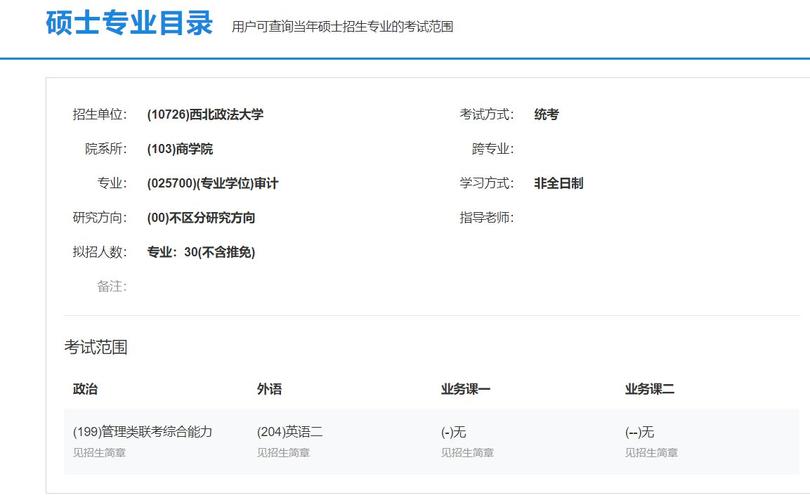This screenshot has width=810, height=500.
Task: Select the major value (025700)(专业学位)审计
Action: [212, 183]
